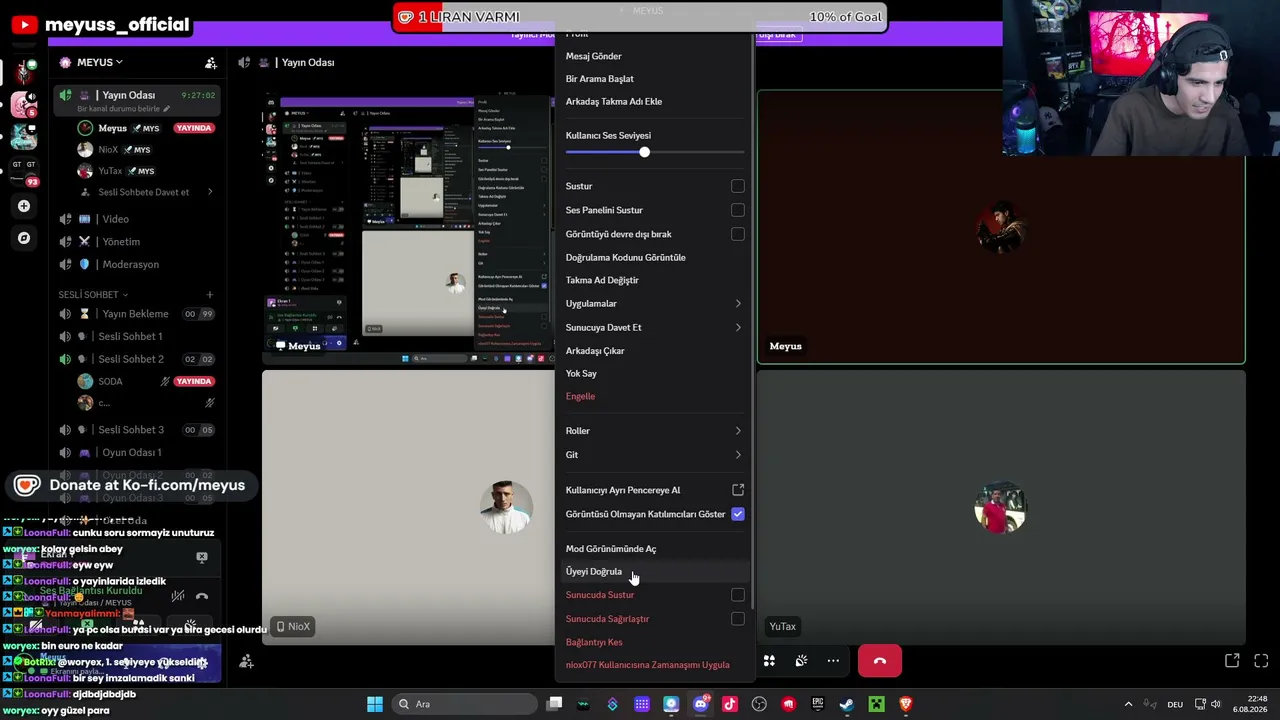This screenshot has height=720, width=1280.
Task: Open the pop-out icon beside Kullanıcıyı Ayrı Pencereye Al
Action: pyautogui.click(x=738, y=490)
